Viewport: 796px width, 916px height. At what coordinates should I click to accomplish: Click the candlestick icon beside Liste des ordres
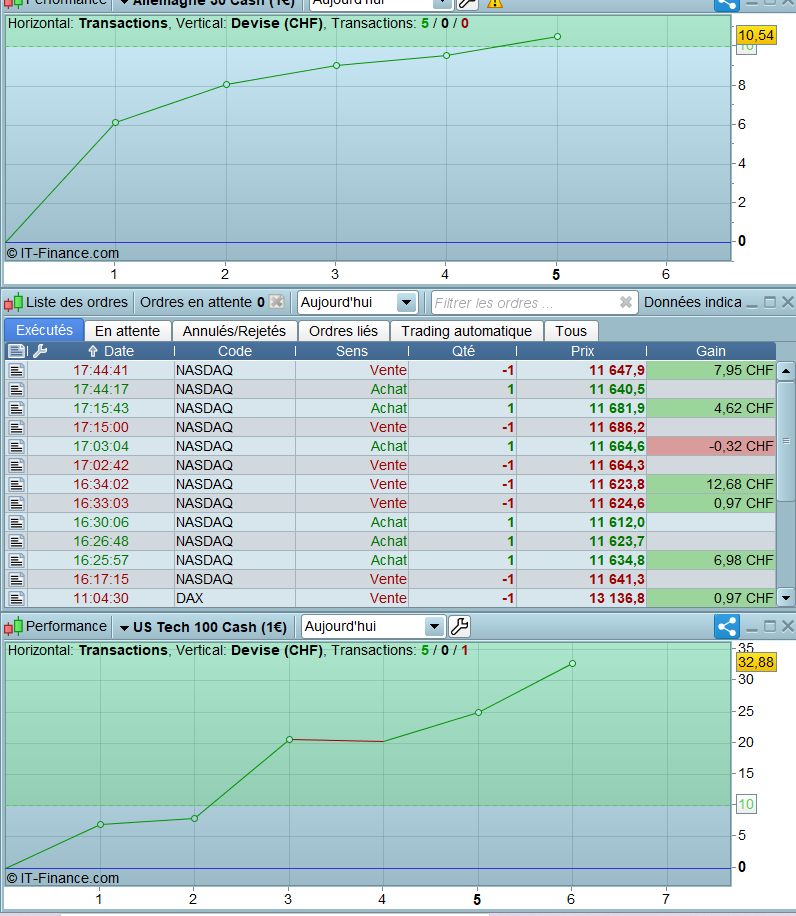(x=13, y=303)
